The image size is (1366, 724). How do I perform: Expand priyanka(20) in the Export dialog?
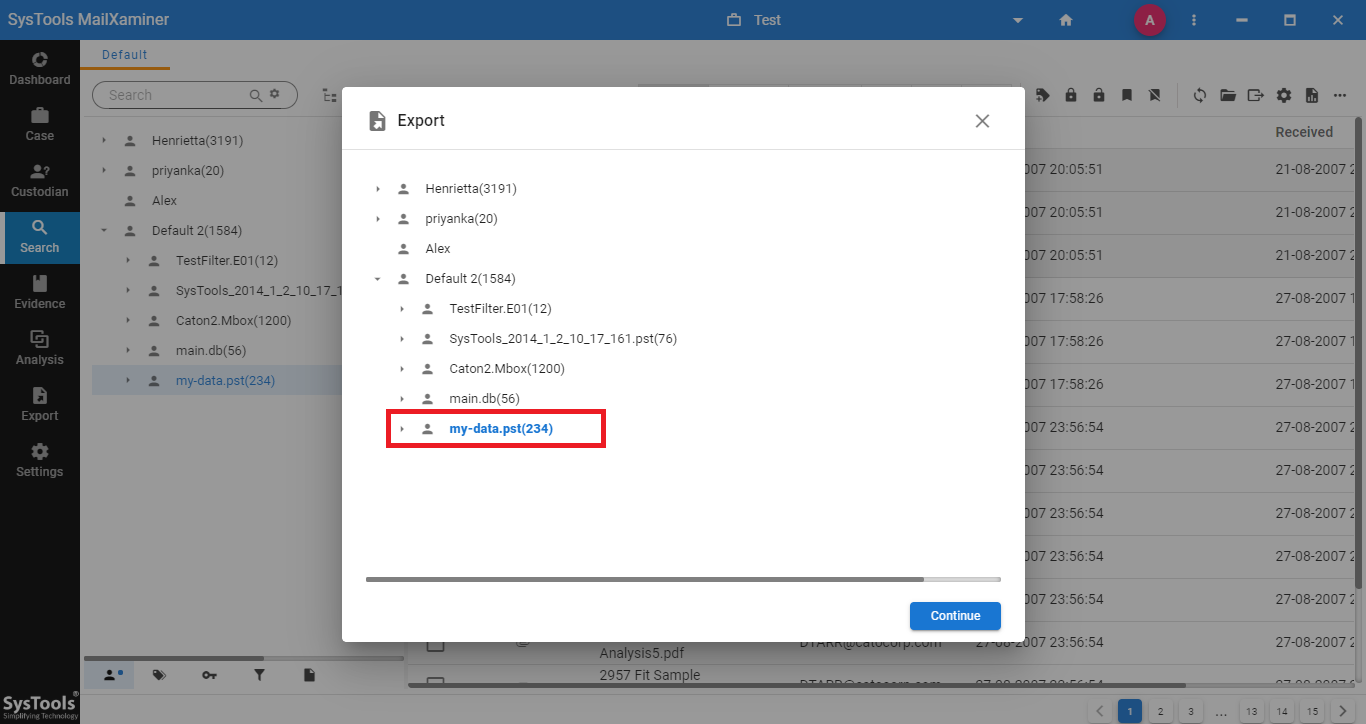pos(378,219)
